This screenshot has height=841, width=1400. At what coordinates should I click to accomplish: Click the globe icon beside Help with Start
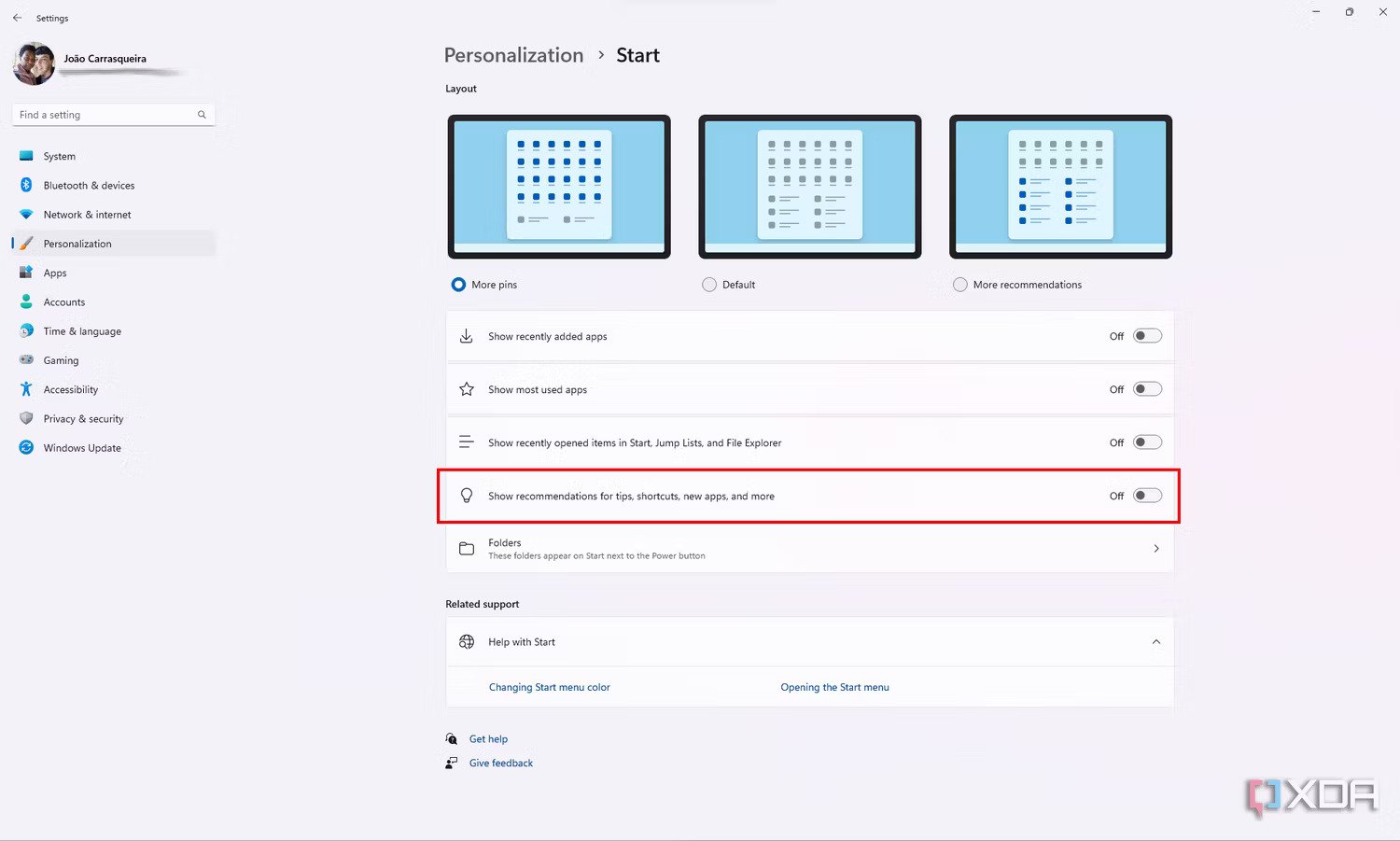pyautogui.click(x=467, y=641)
